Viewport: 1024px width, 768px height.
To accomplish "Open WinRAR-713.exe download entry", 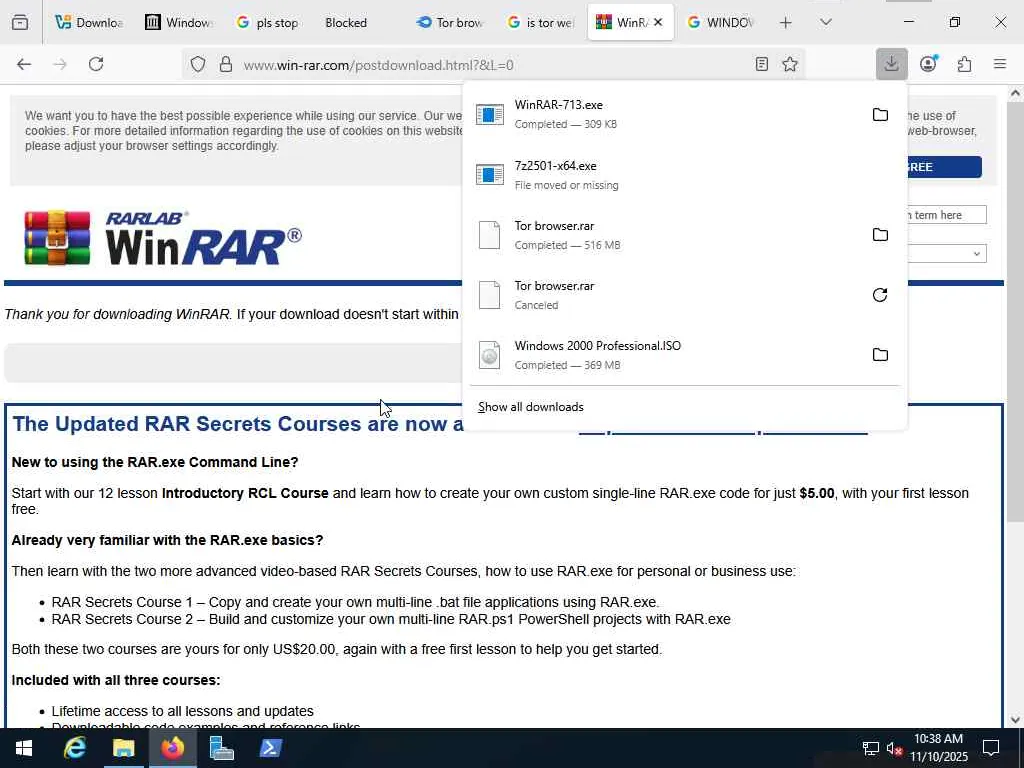I will point(663,114).
